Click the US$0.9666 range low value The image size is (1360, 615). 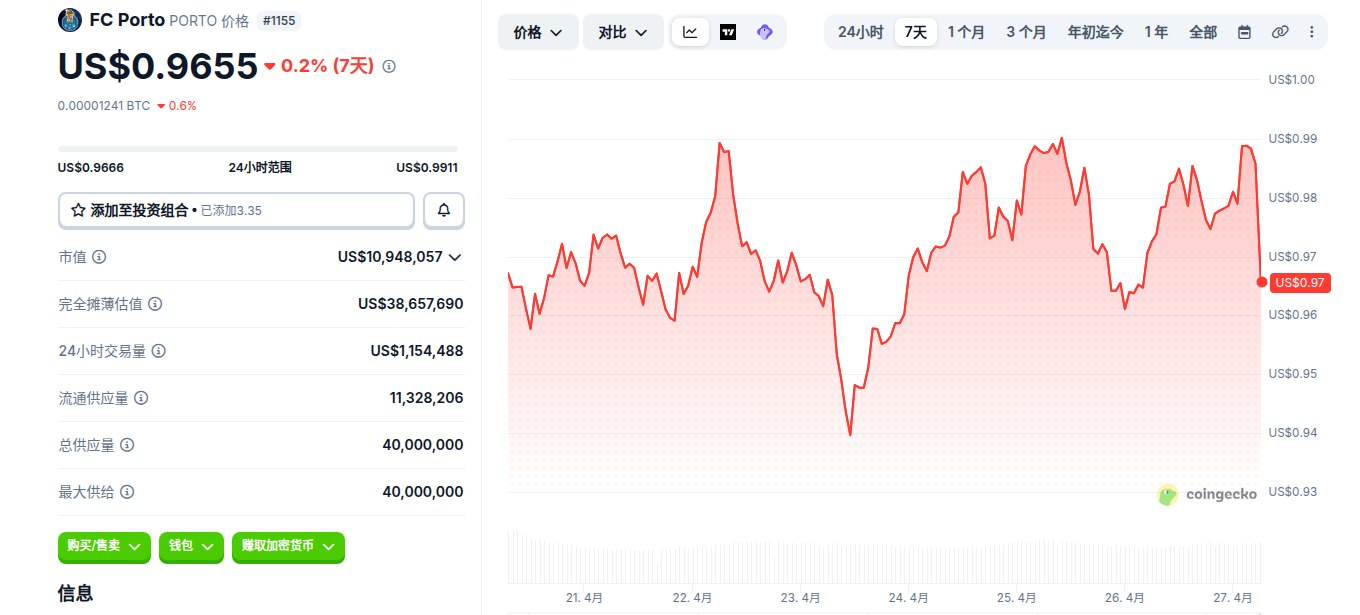coord(91,168)
